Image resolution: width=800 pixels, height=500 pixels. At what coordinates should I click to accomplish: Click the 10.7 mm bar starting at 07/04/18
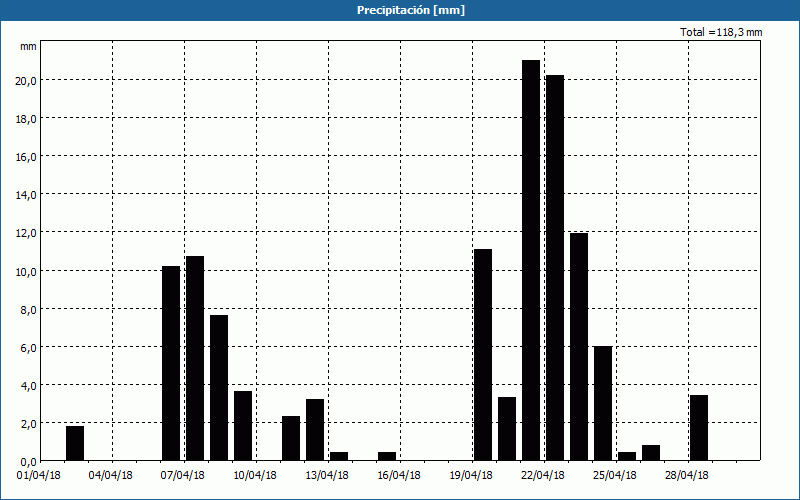coord(195,358)
